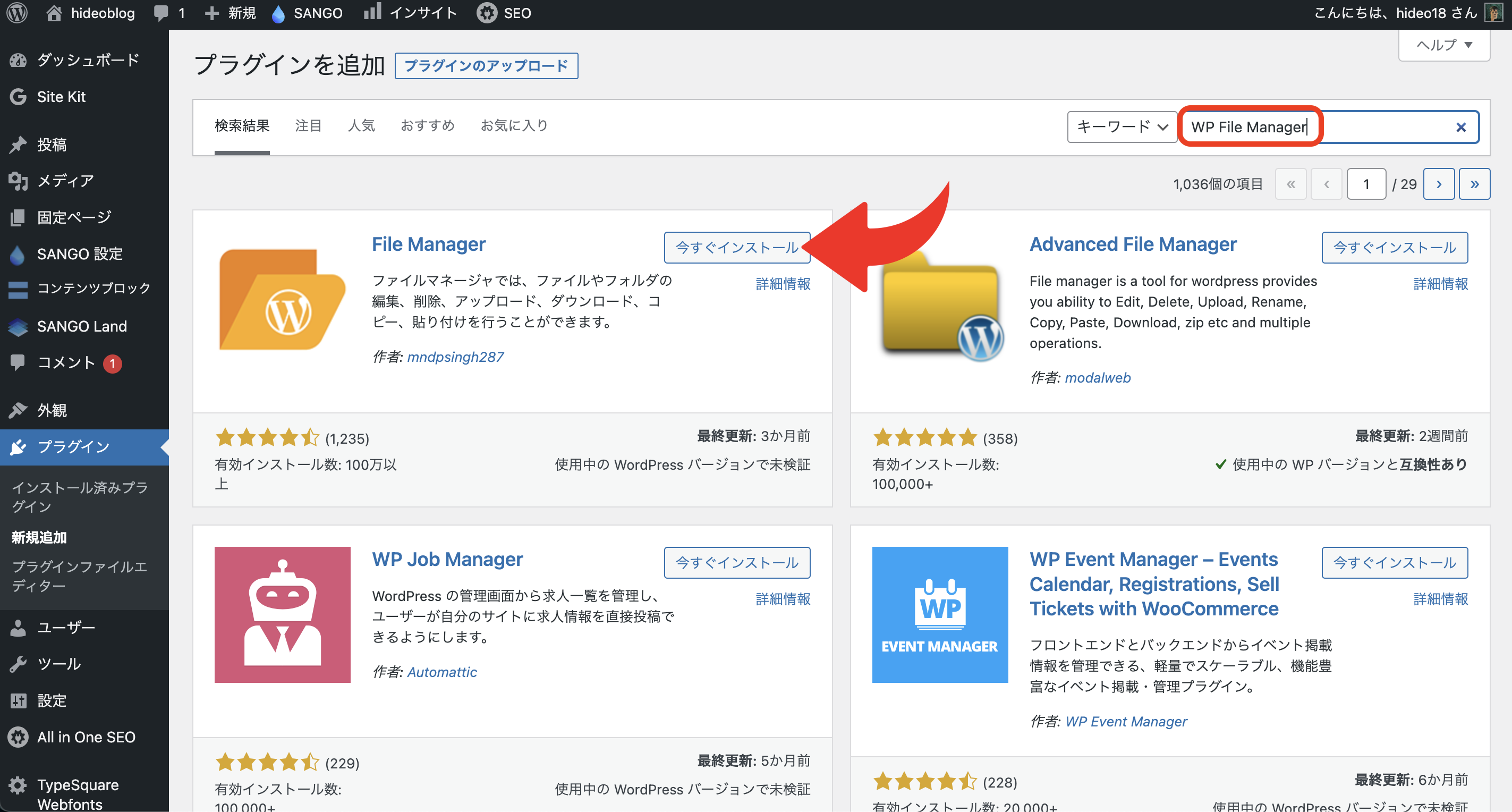The height and width of the screenshot is (812, 1512).
Task: Click WP Job Manager robot thumbnail
Action: (282, 615)
